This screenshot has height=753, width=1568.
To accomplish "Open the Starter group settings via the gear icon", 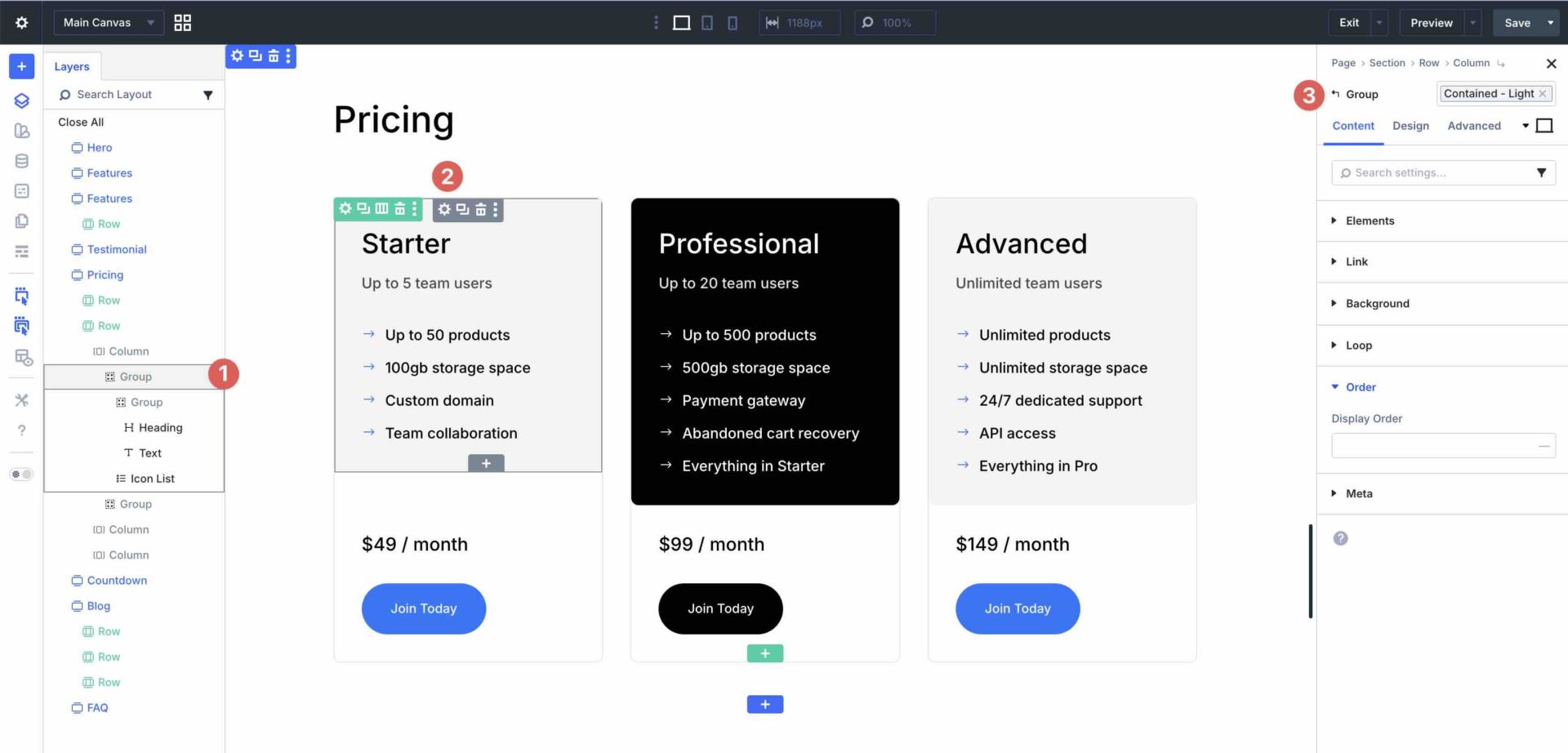I will click(443, 209).
